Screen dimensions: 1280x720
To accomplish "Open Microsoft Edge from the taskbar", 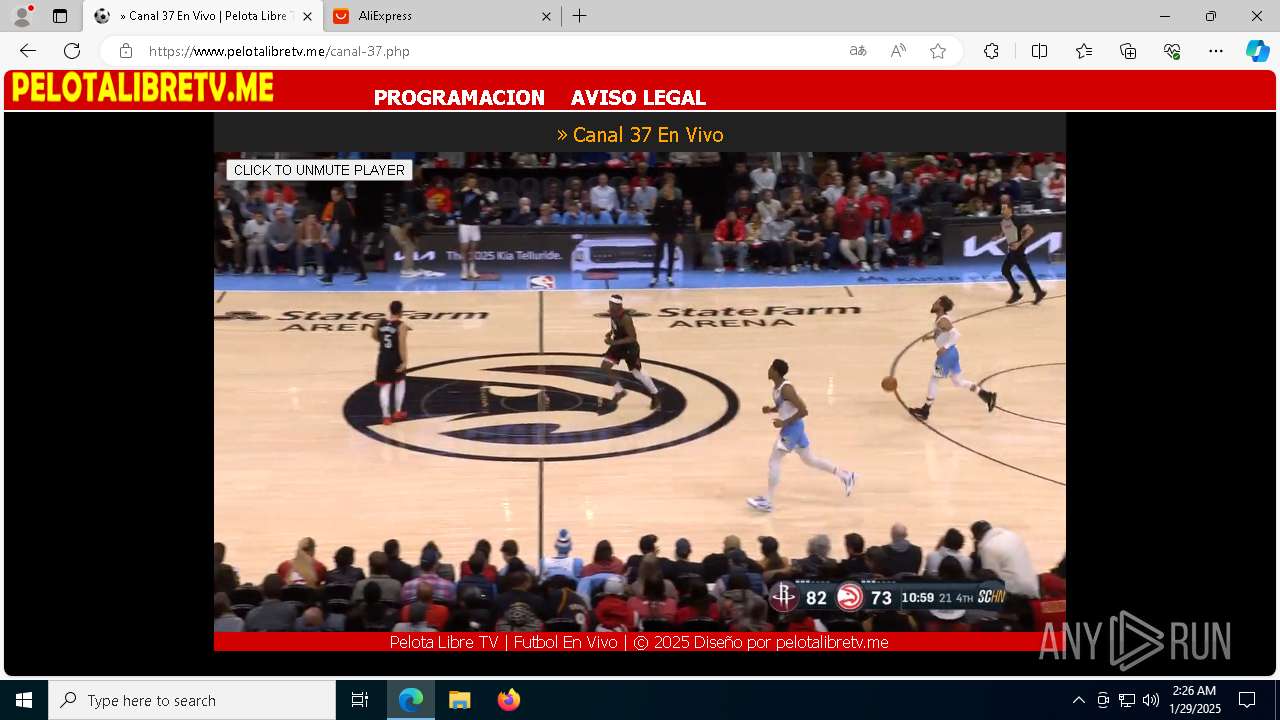I will click(x=411, y=700).
